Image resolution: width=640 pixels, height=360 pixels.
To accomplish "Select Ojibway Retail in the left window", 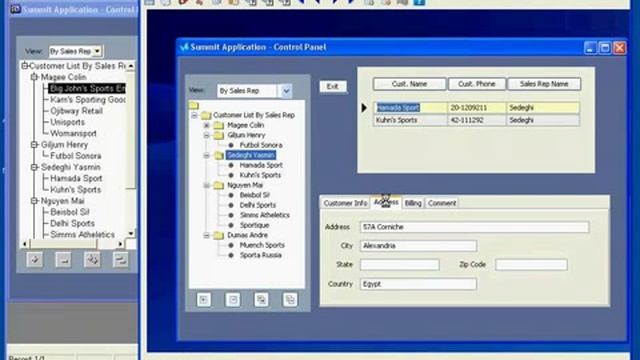I will click(76, 111).
